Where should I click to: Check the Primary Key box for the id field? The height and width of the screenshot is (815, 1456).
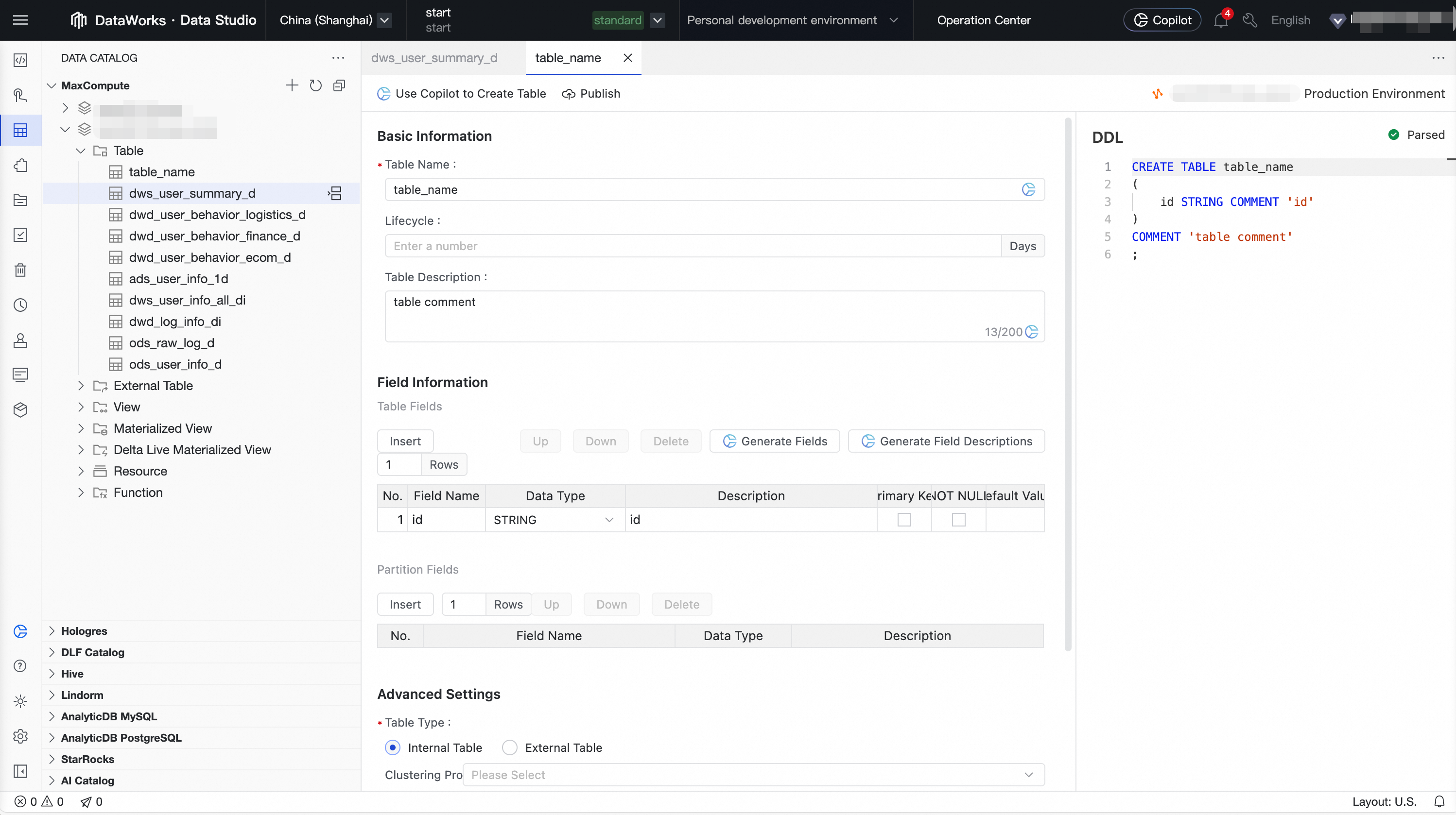(904, 520)
